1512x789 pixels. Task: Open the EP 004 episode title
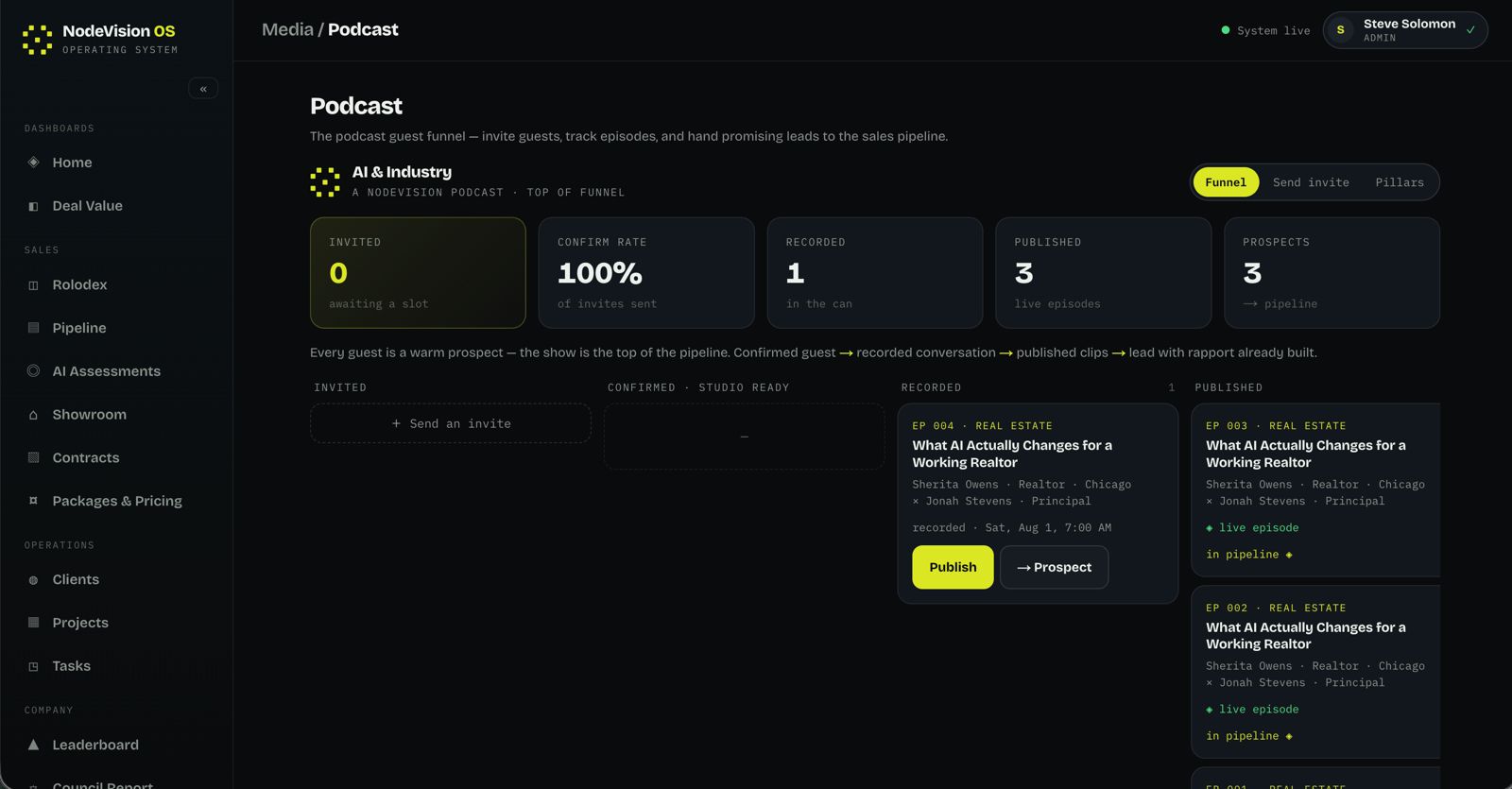[1012, 454]
